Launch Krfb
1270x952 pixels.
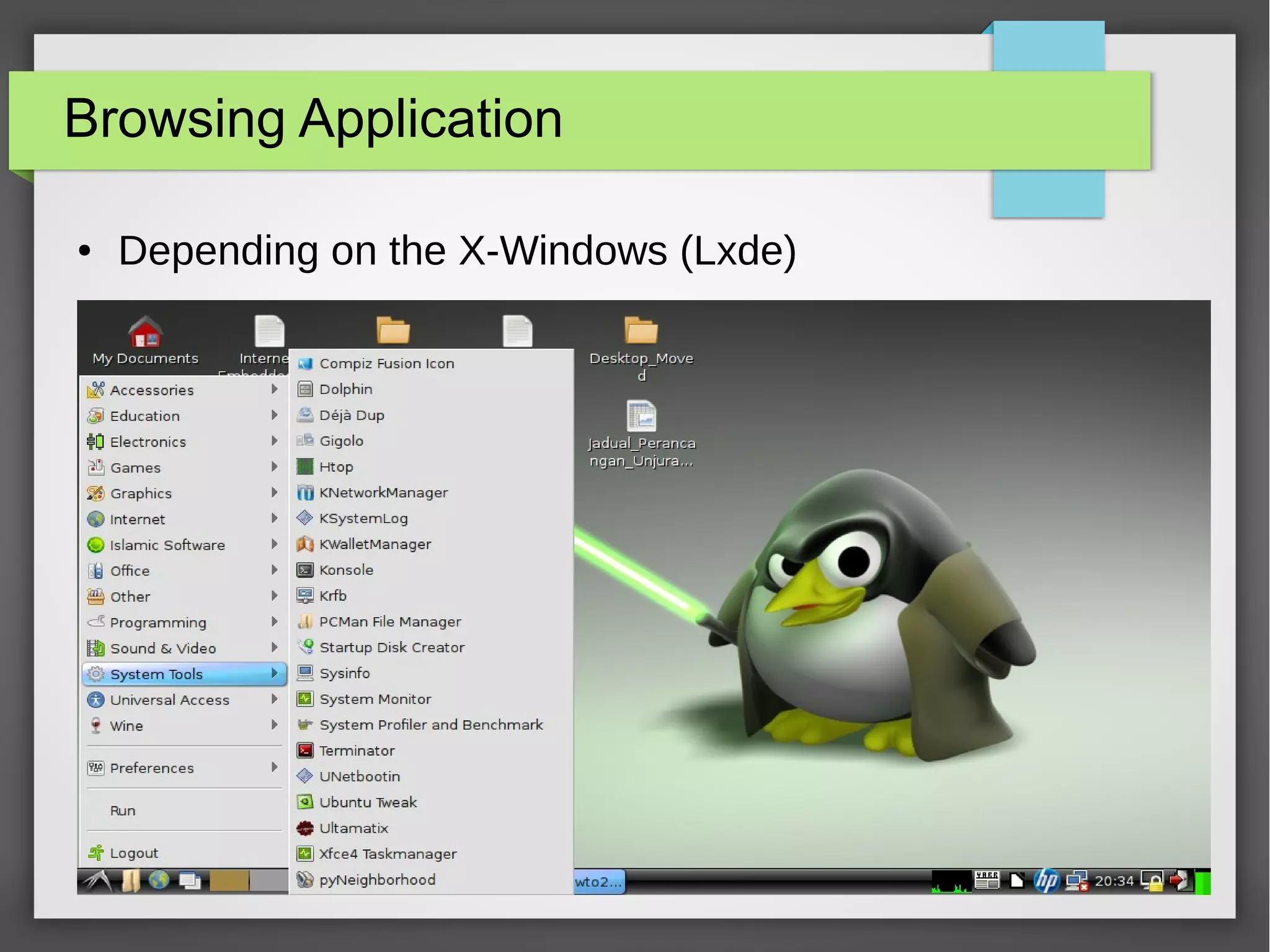pos(431,596)
